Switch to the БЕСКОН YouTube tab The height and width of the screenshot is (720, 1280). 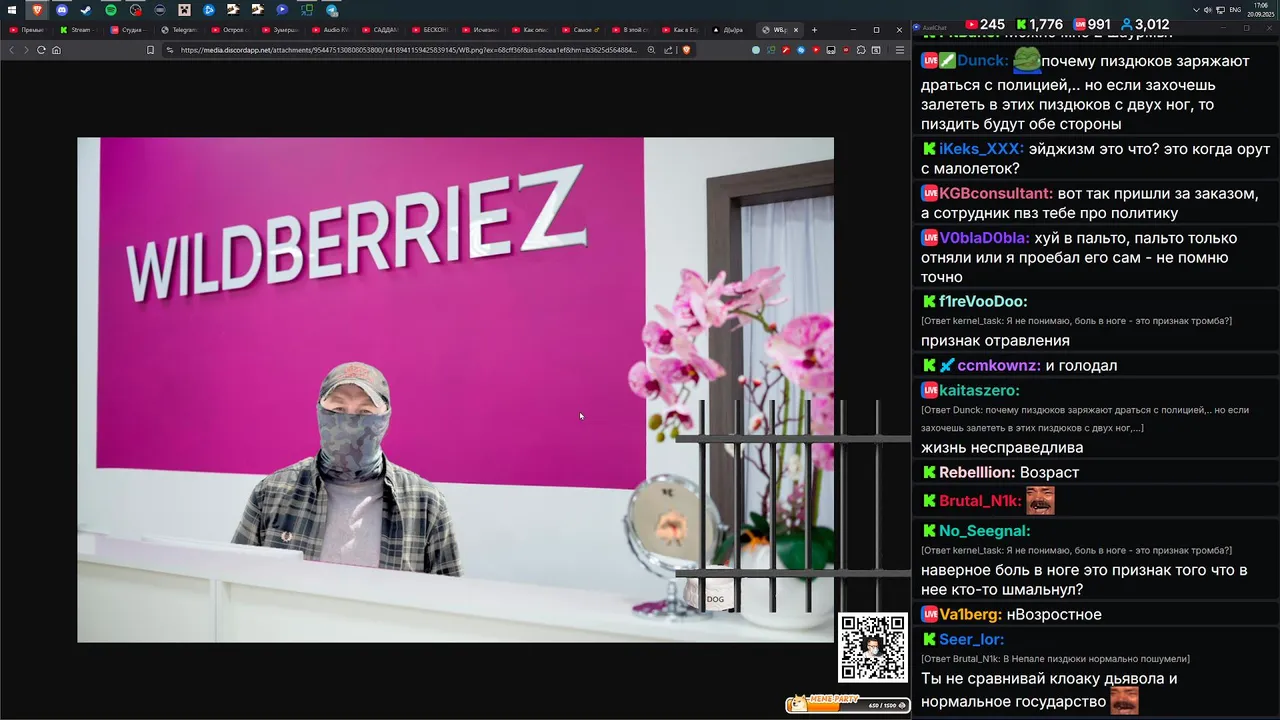point(431,30)
